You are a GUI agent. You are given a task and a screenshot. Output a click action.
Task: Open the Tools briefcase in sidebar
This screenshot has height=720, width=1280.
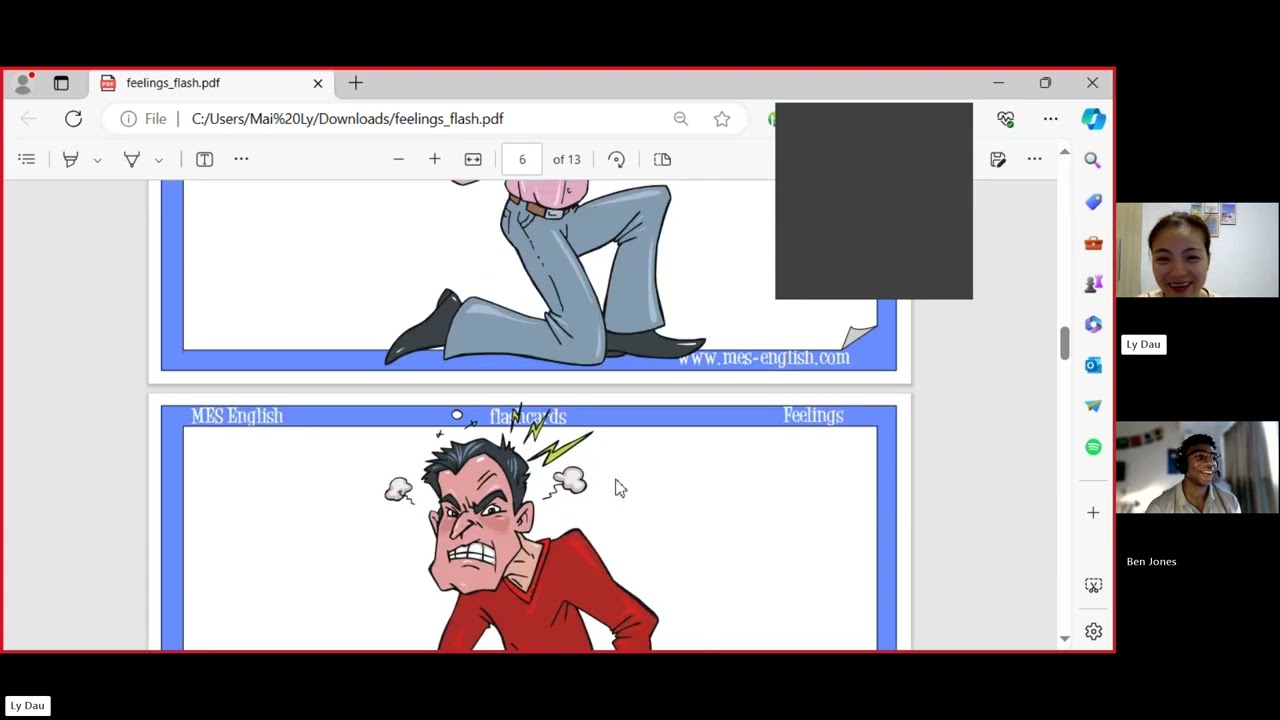[1093, 243]
